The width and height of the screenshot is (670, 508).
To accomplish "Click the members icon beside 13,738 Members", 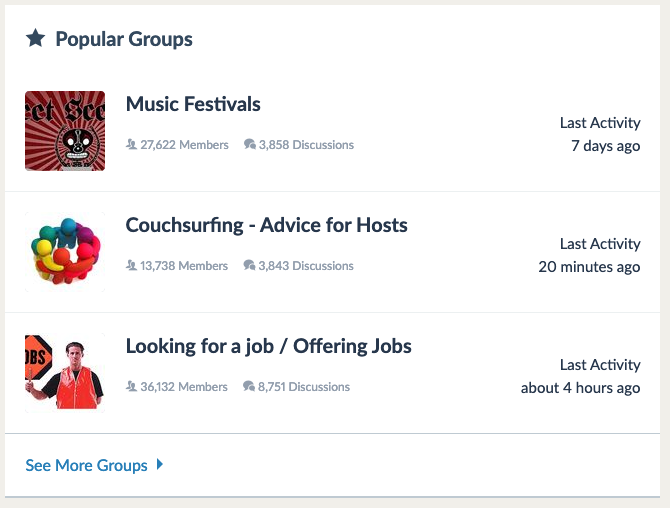I will click(131, 265).
